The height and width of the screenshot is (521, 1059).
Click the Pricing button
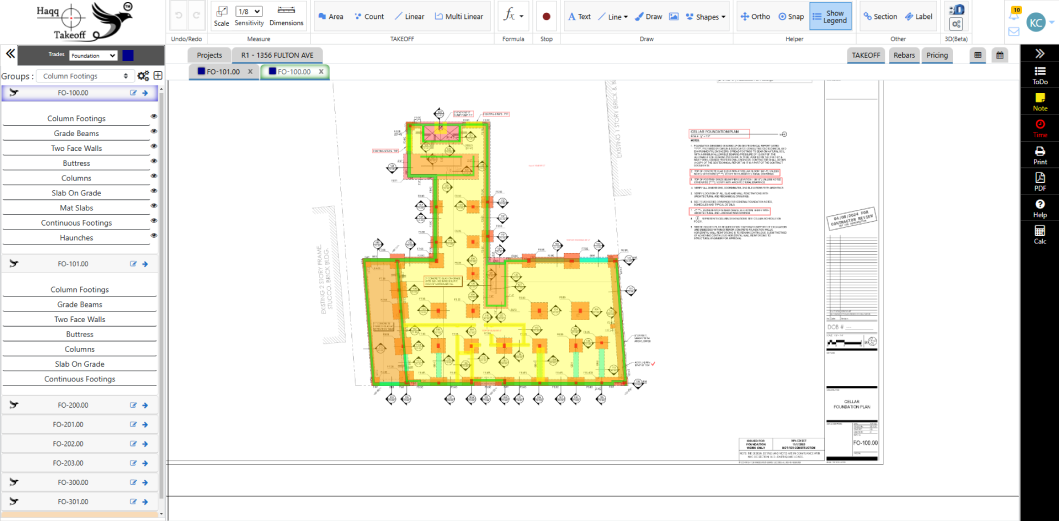tap(937, 55)
